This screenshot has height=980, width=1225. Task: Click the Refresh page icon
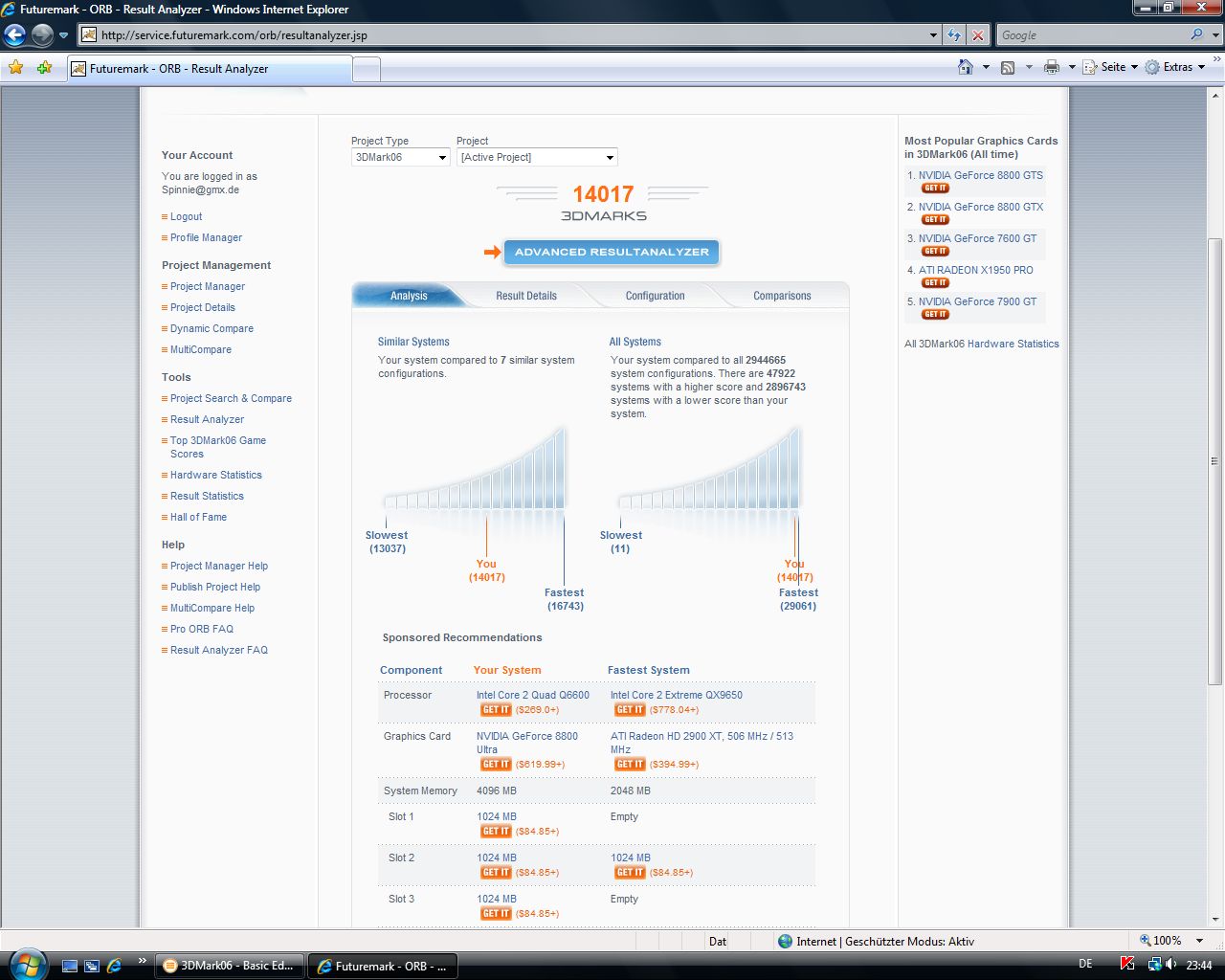(954, 35)
